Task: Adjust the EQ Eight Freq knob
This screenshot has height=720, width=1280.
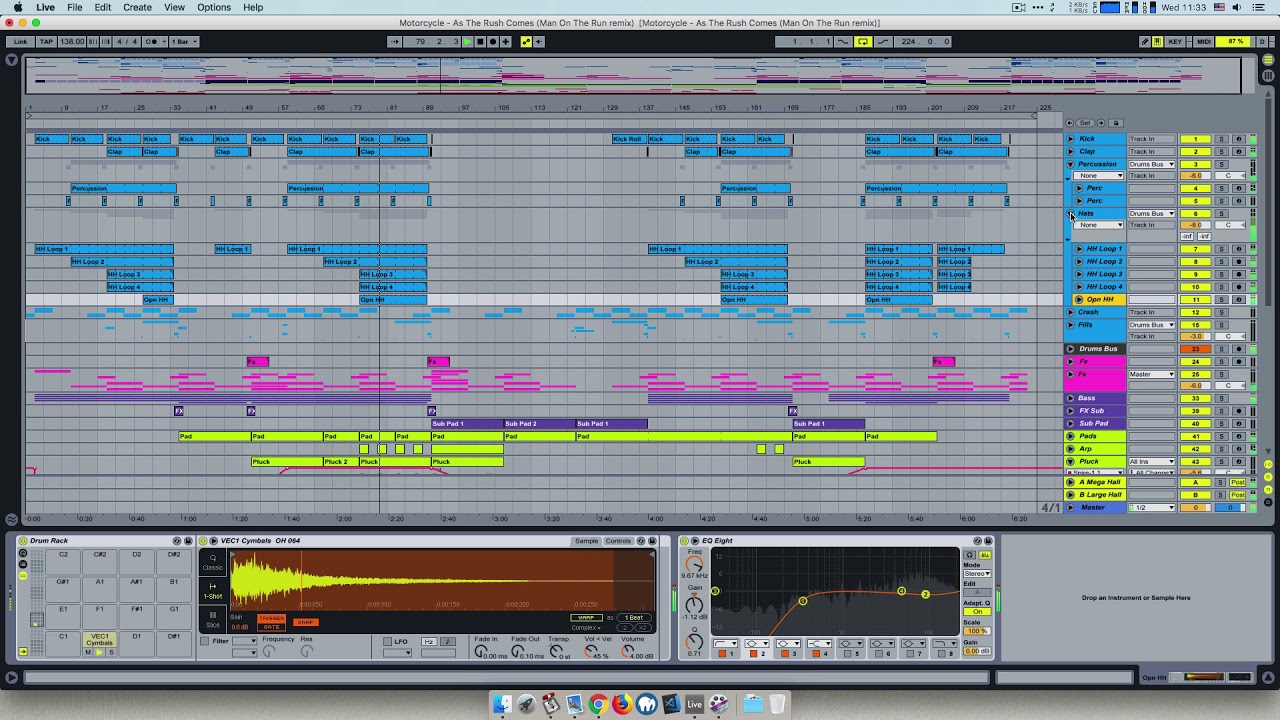Action: click(x=694, y=565)
